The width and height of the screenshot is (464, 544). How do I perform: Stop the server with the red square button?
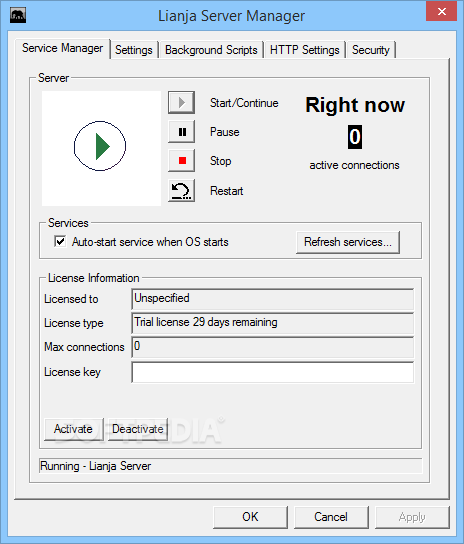181,161
